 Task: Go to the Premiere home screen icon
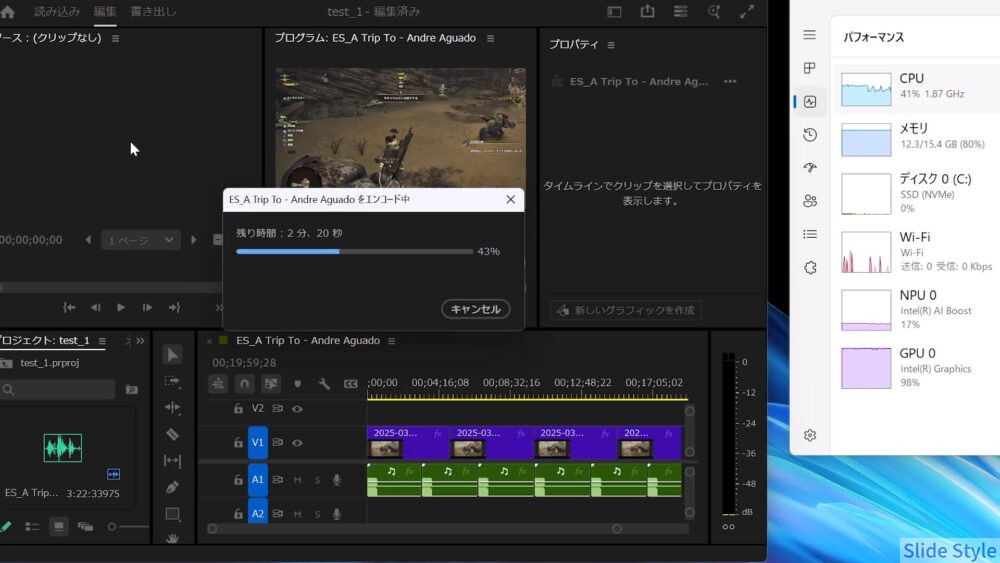click(x=8, y=11)
